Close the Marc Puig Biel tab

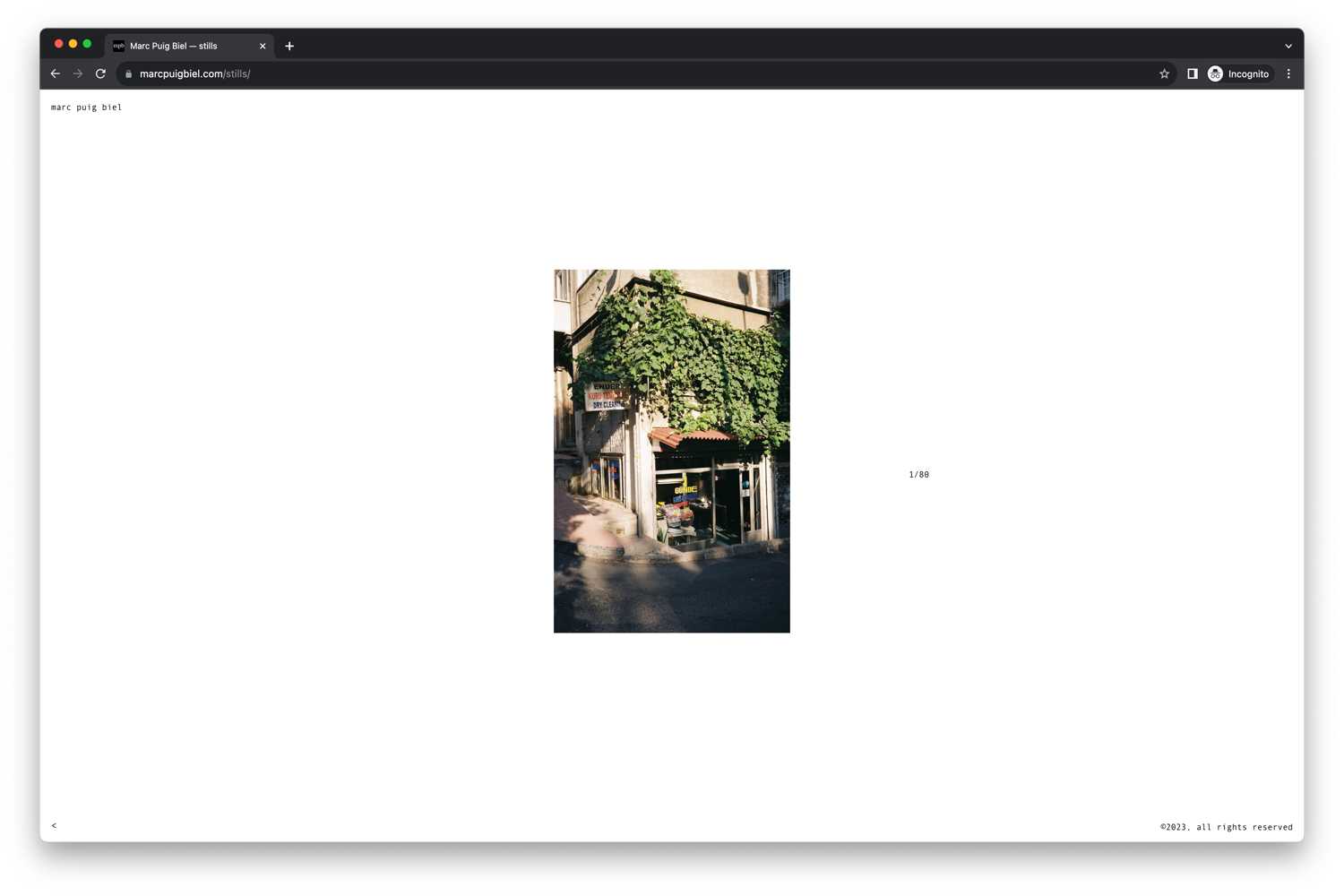[263, 46]
